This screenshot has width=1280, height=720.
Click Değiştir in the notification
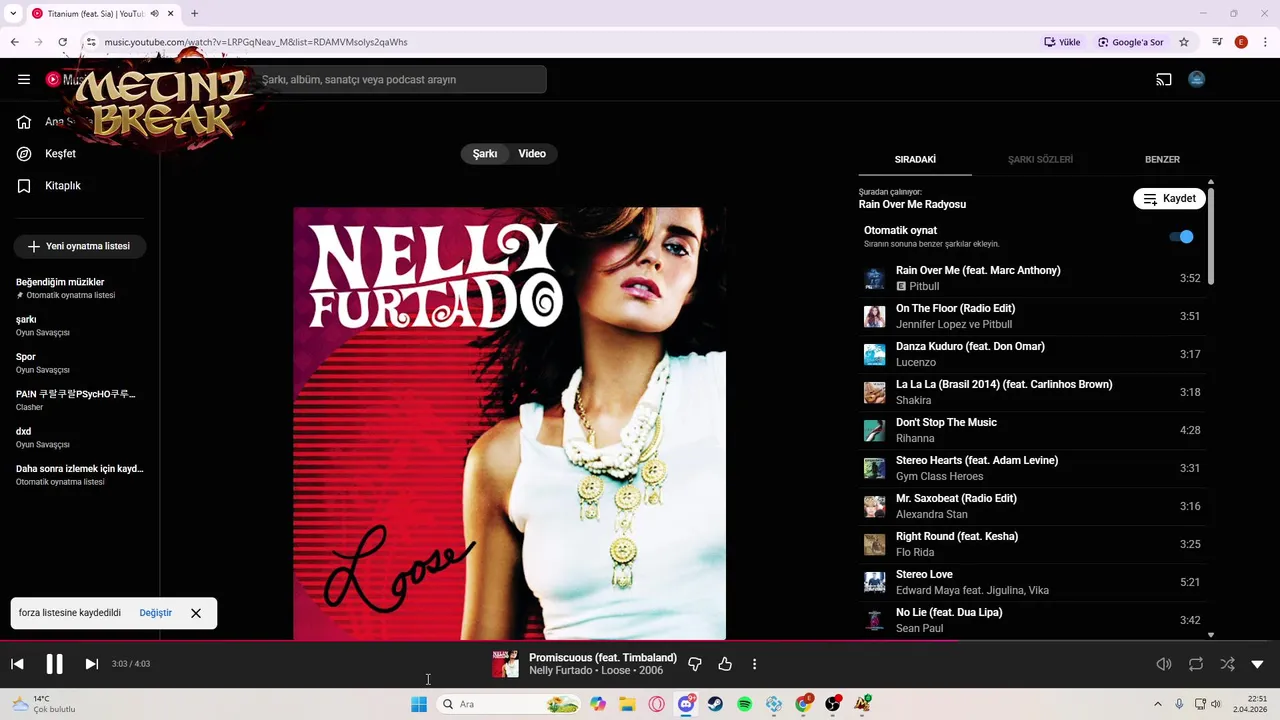(x=155, y=613)
